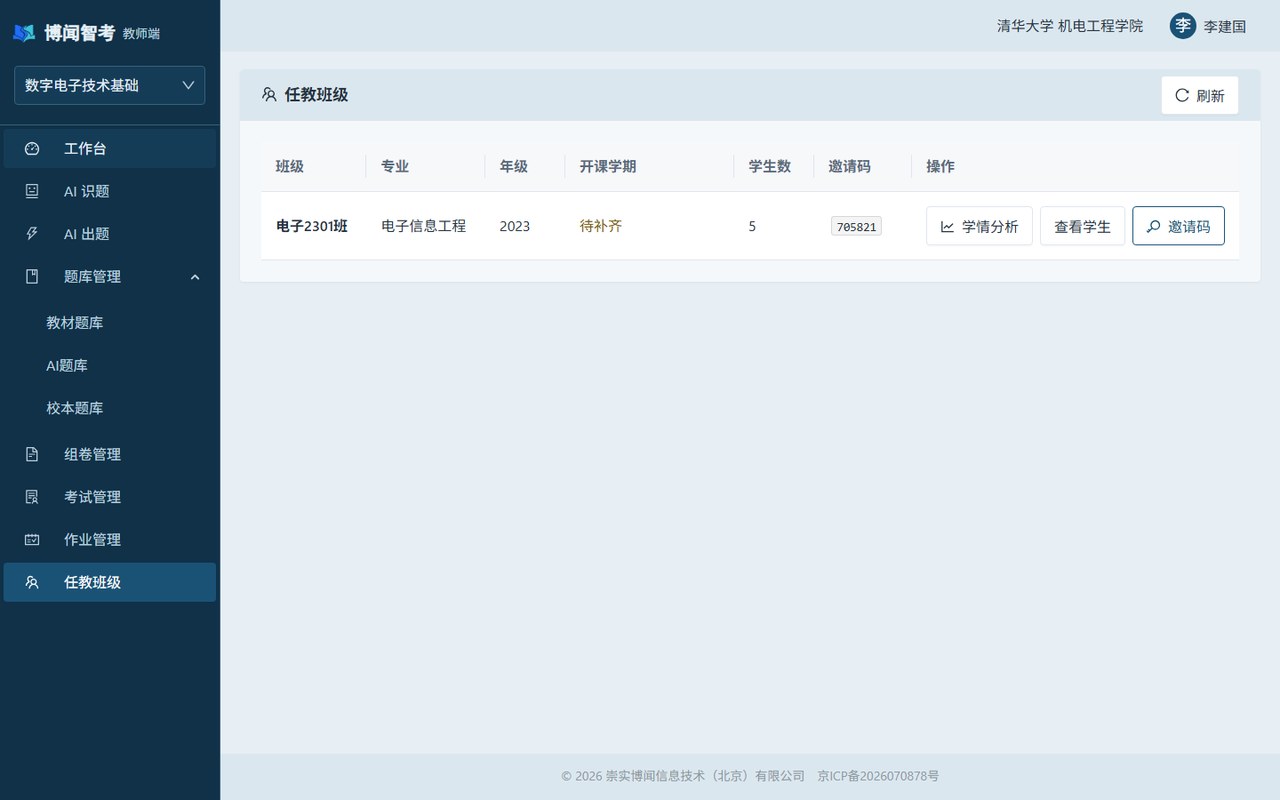Click the 博闻智考 logo icon
The width and height of the screenshot is (1280, 800).
pyautogui.click(x=24, y=33)
